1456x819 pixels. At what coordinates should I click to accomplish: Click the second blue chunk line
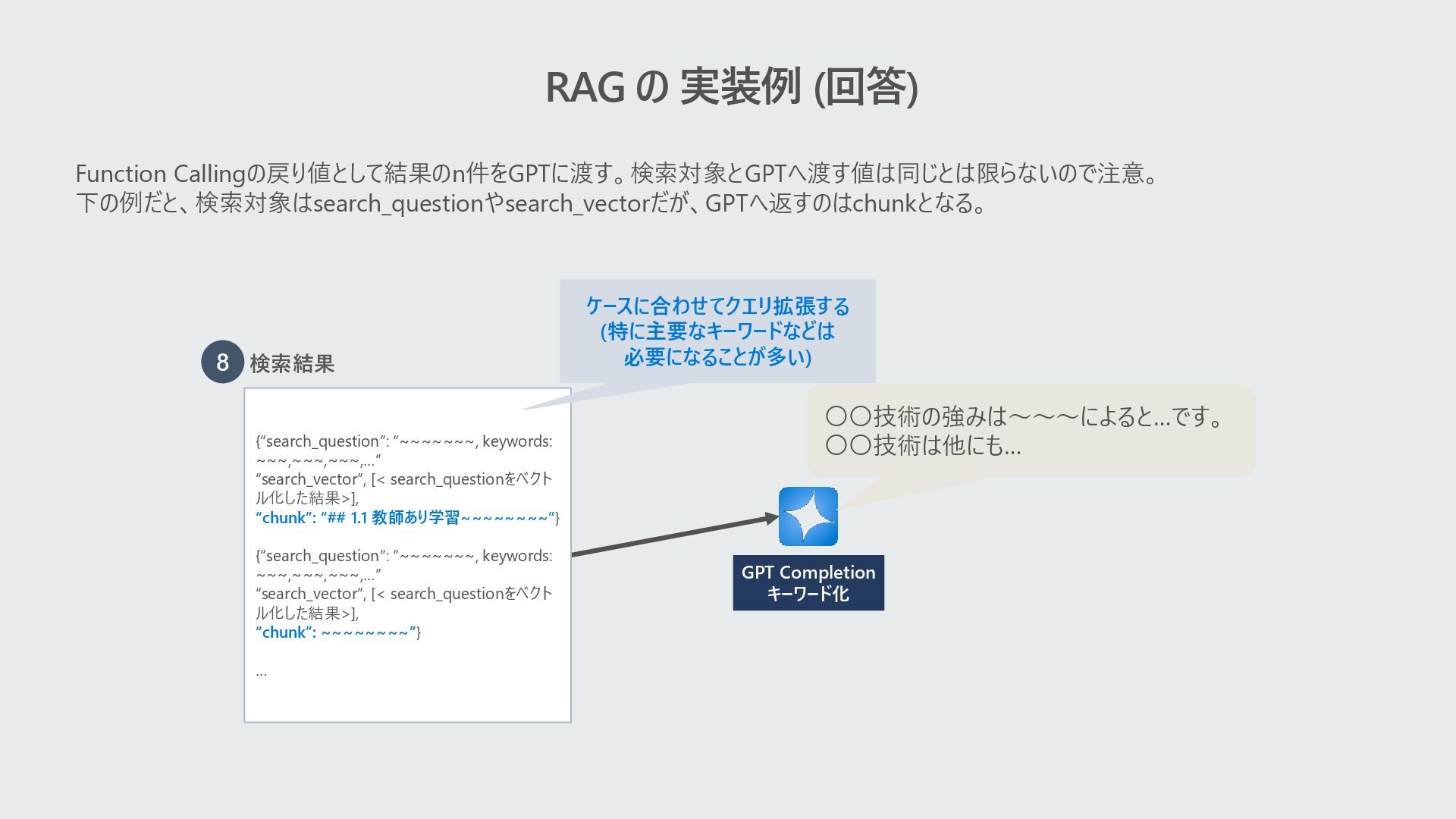(337, 632)
